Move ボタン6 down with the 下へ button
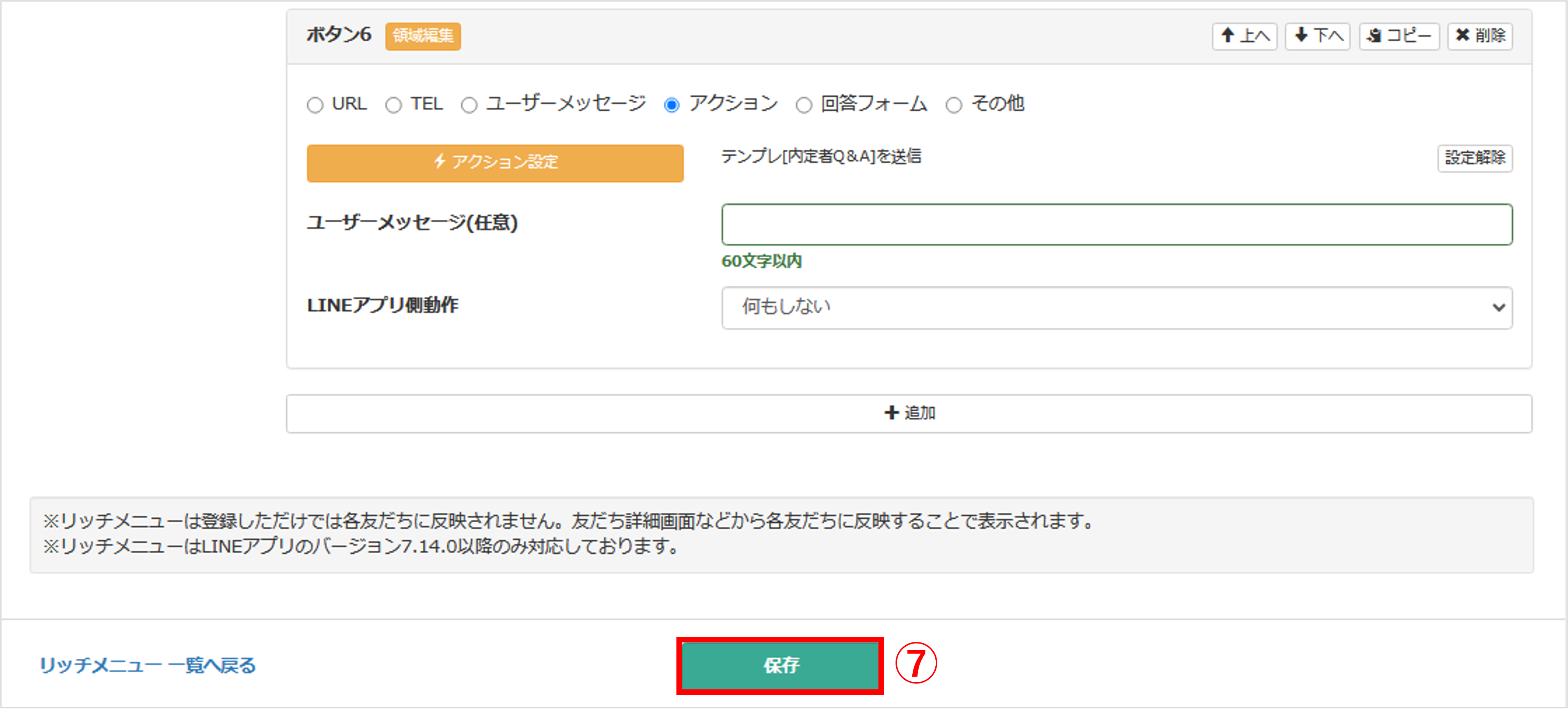 (x=1317, y=36)
